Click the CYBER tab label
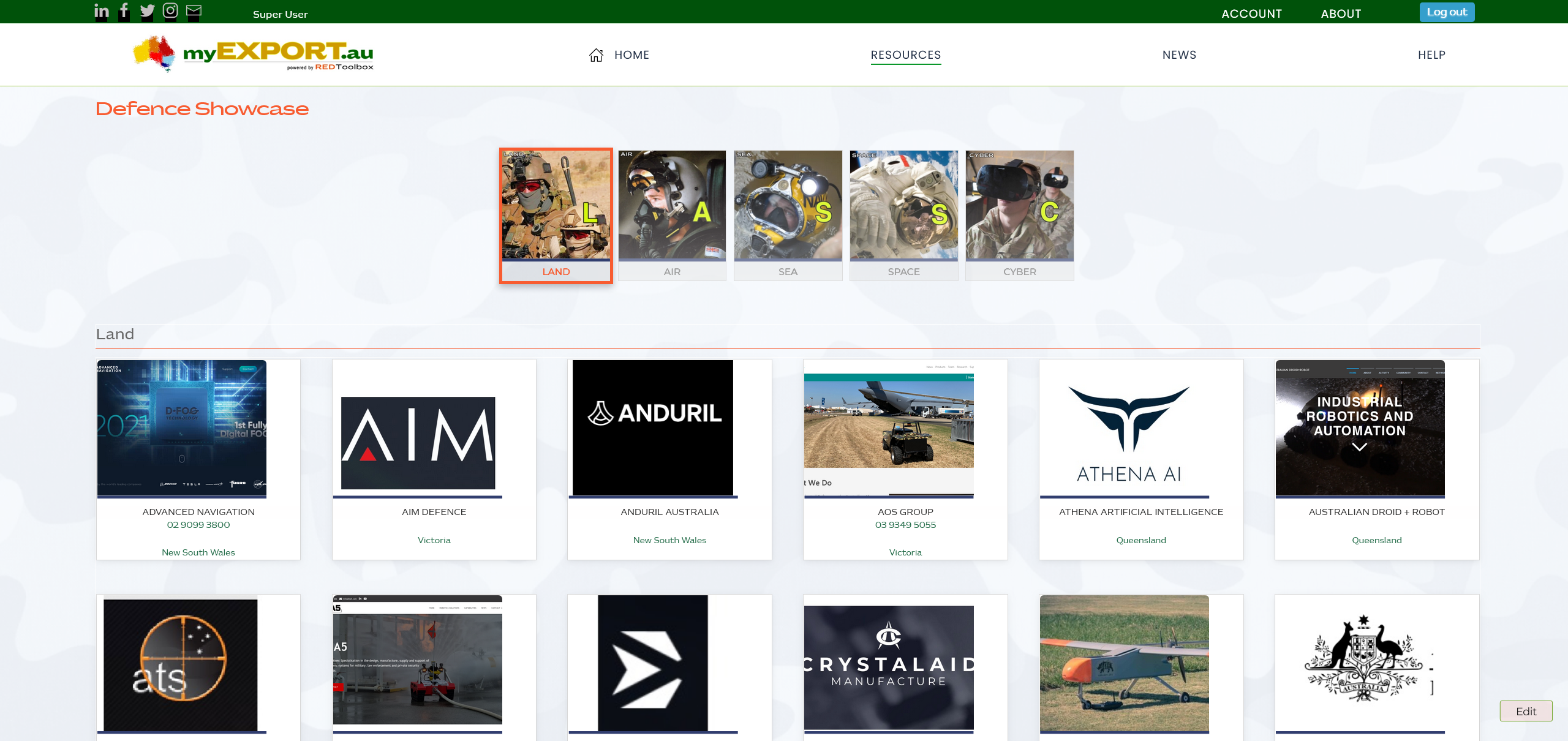This screenshot has height=741, width=1568. [x=1019, y=271]
